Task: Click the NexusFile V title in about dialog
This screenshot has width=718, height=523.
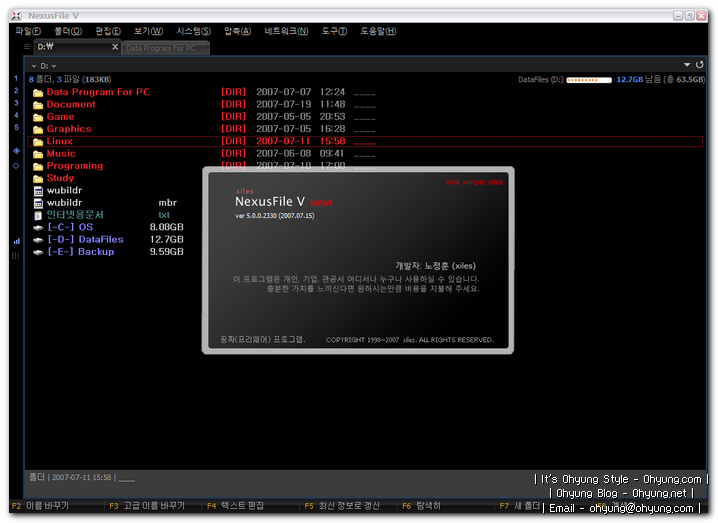Action: (x=270, y=202)
